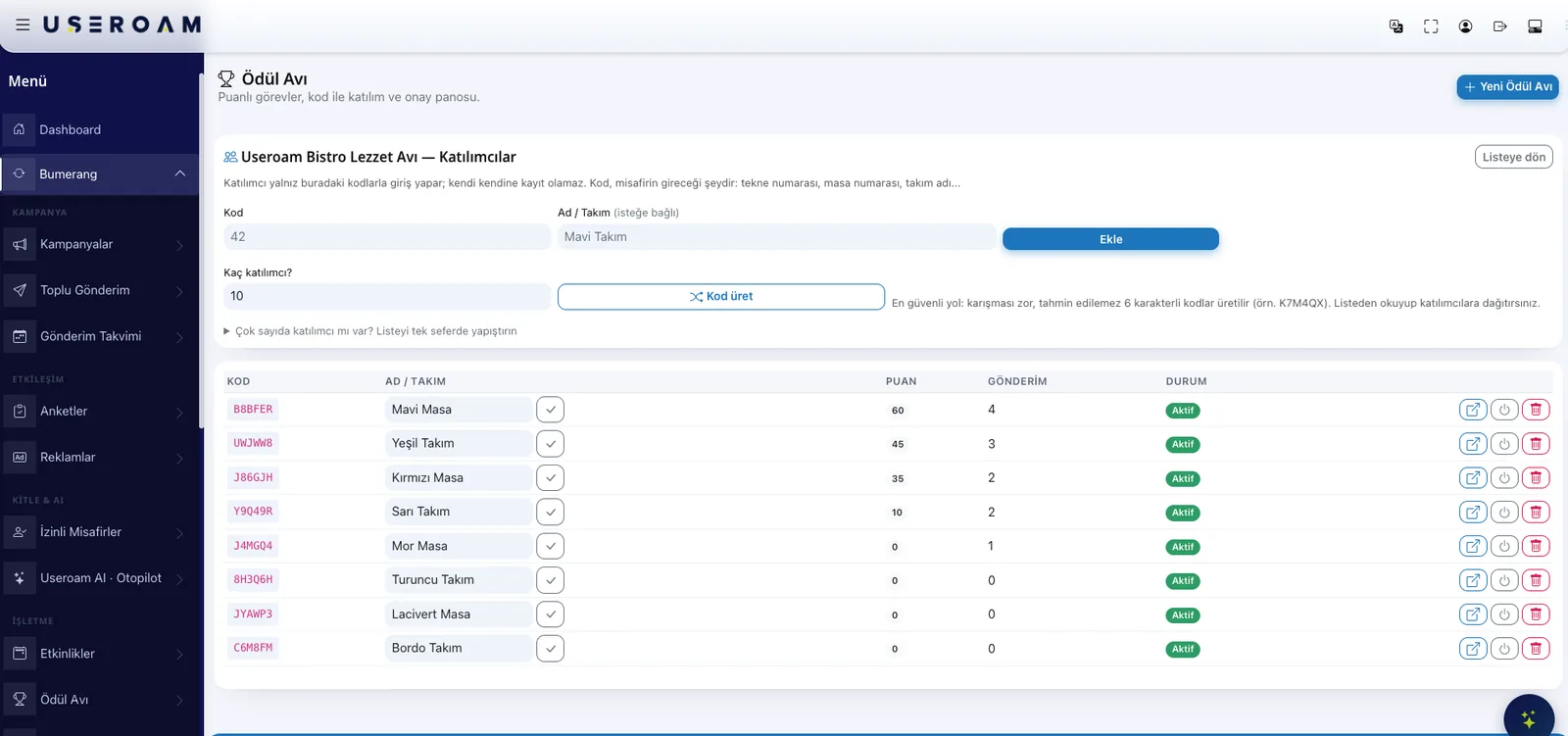Image resolution: width=1568 pixels, height=736 pixels.
Task: Toggle power status for Mor Masa
Action: click(x=1504, y=546)
